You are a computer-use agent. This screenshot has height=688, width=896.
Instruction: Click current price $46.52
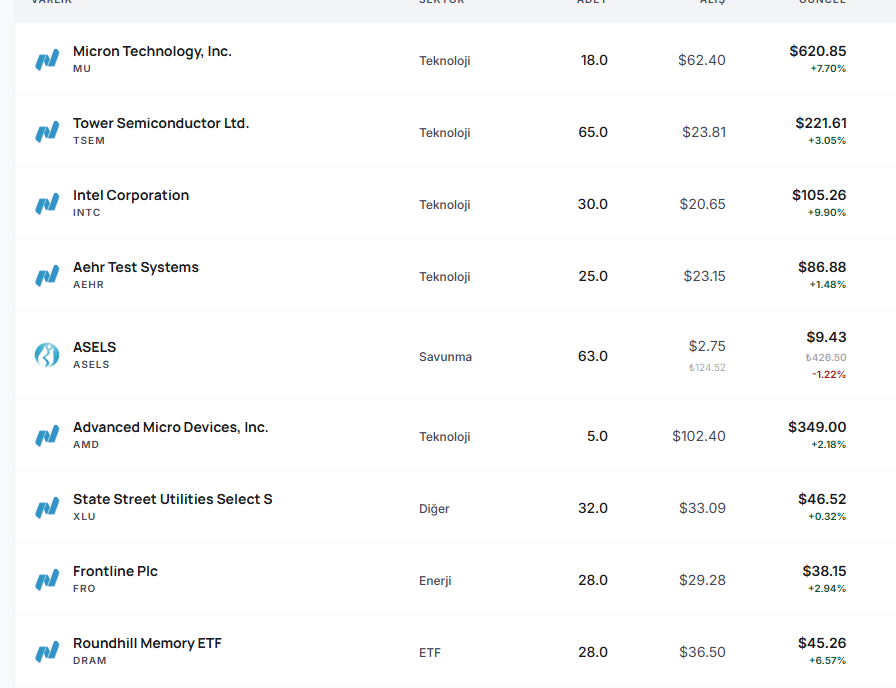(x=822, y=499)
